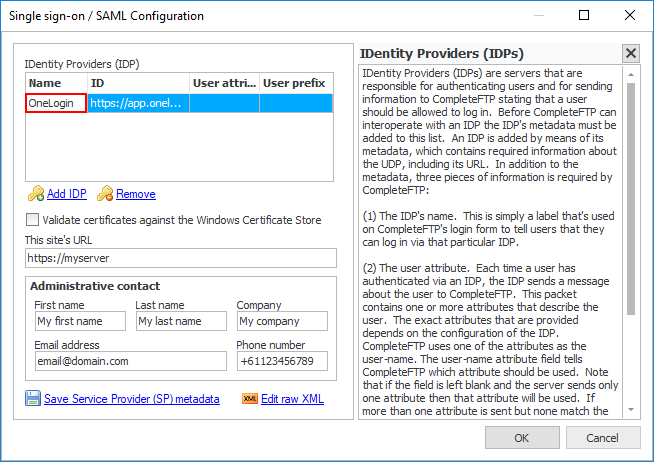Click the User attribute column header
Screen dimensions: 654x462
224,83
